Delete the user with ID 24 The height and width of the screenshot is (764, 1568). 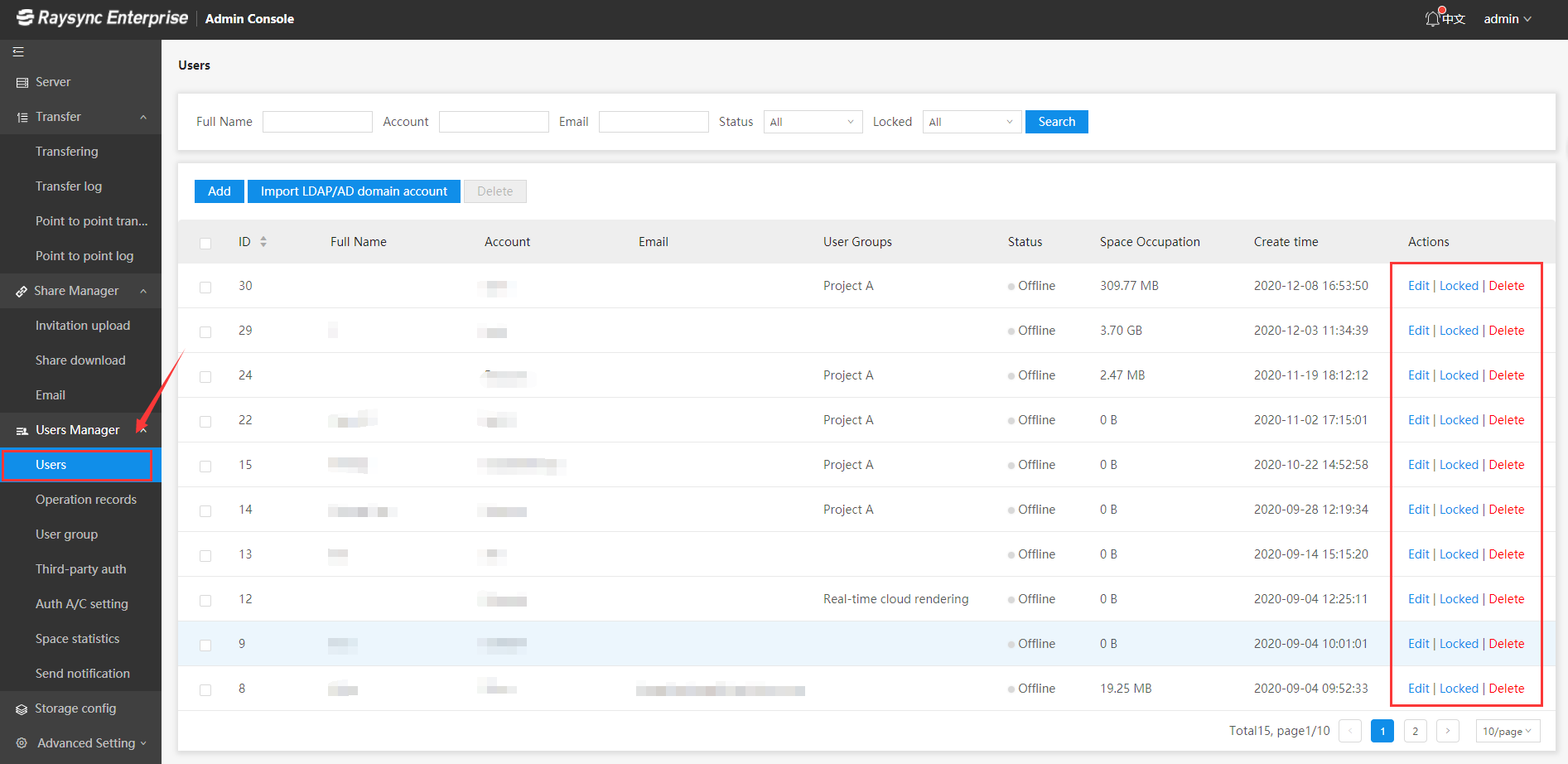click(x=1507, y=375)
